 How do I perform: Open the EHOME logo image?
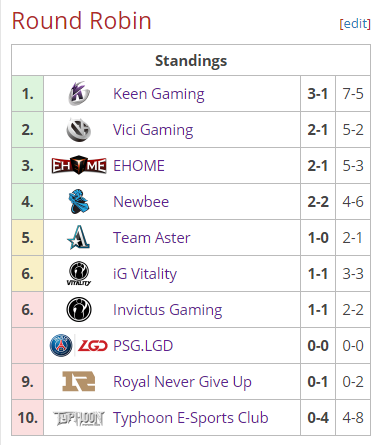pos(79,166)
